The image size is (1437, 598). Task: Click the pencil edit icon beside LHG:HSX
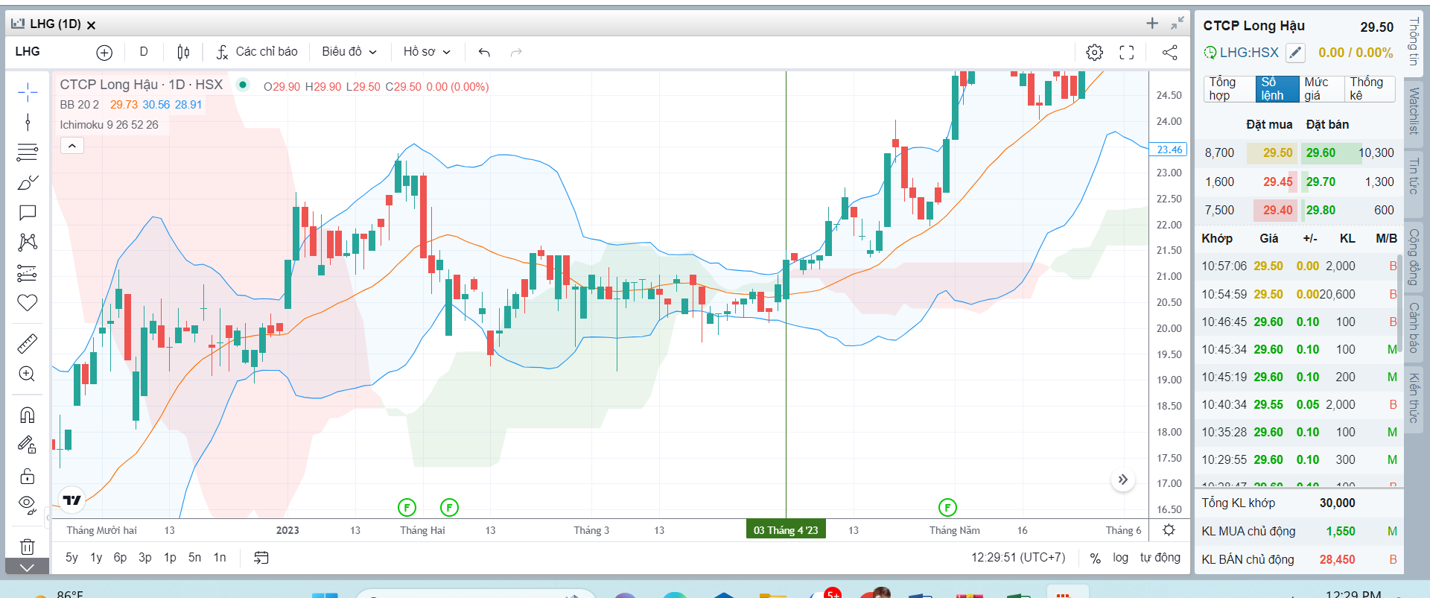click(x=1296, y=53)
